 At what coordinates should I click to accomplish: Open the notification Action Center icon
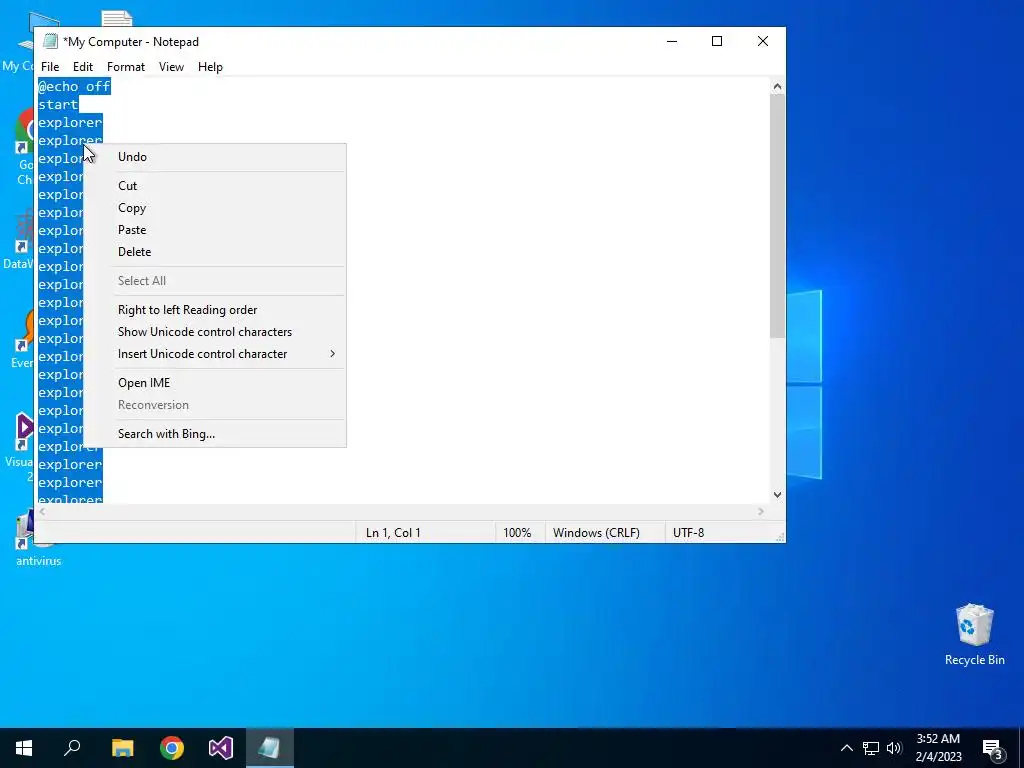click(992, 748)
